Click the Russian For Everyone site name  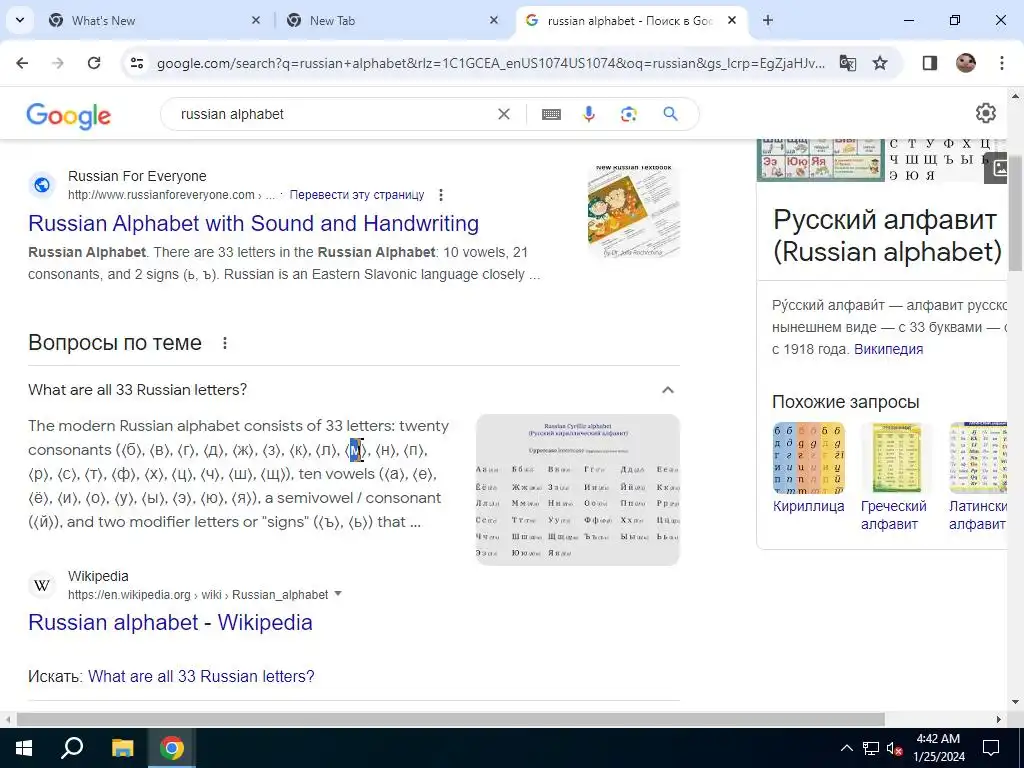[x=137, y=176]
